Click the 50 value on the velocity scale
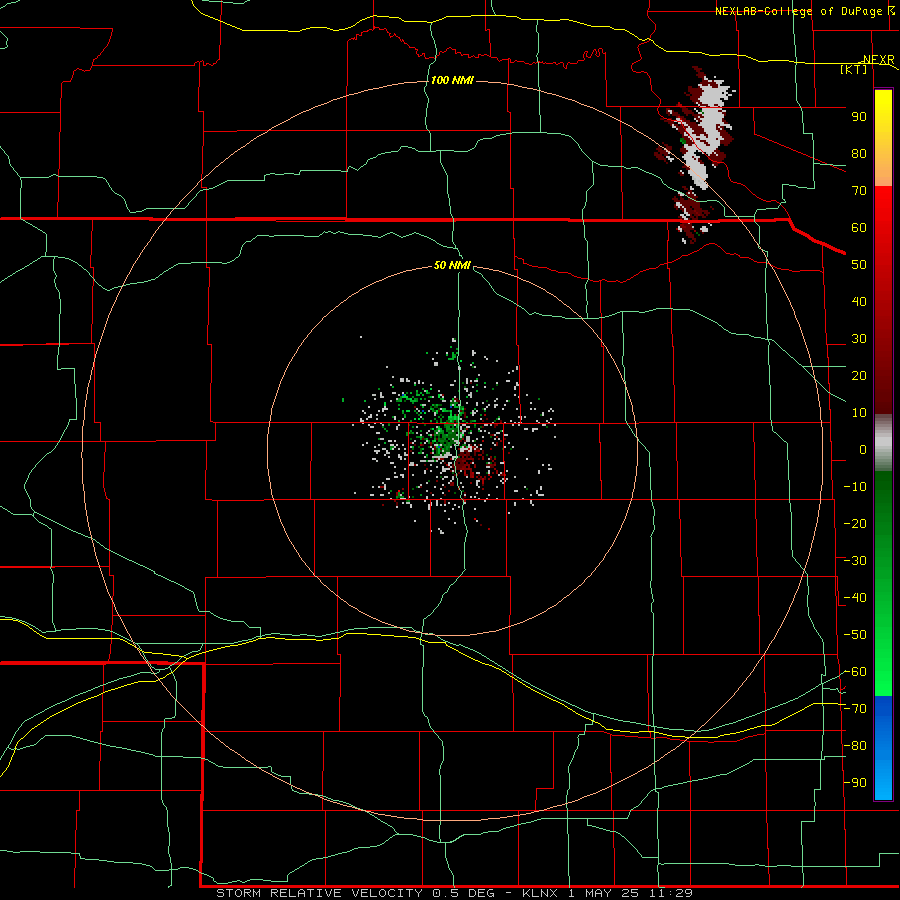The height and width of the screenshot is (900, 900). click(859, 265)
